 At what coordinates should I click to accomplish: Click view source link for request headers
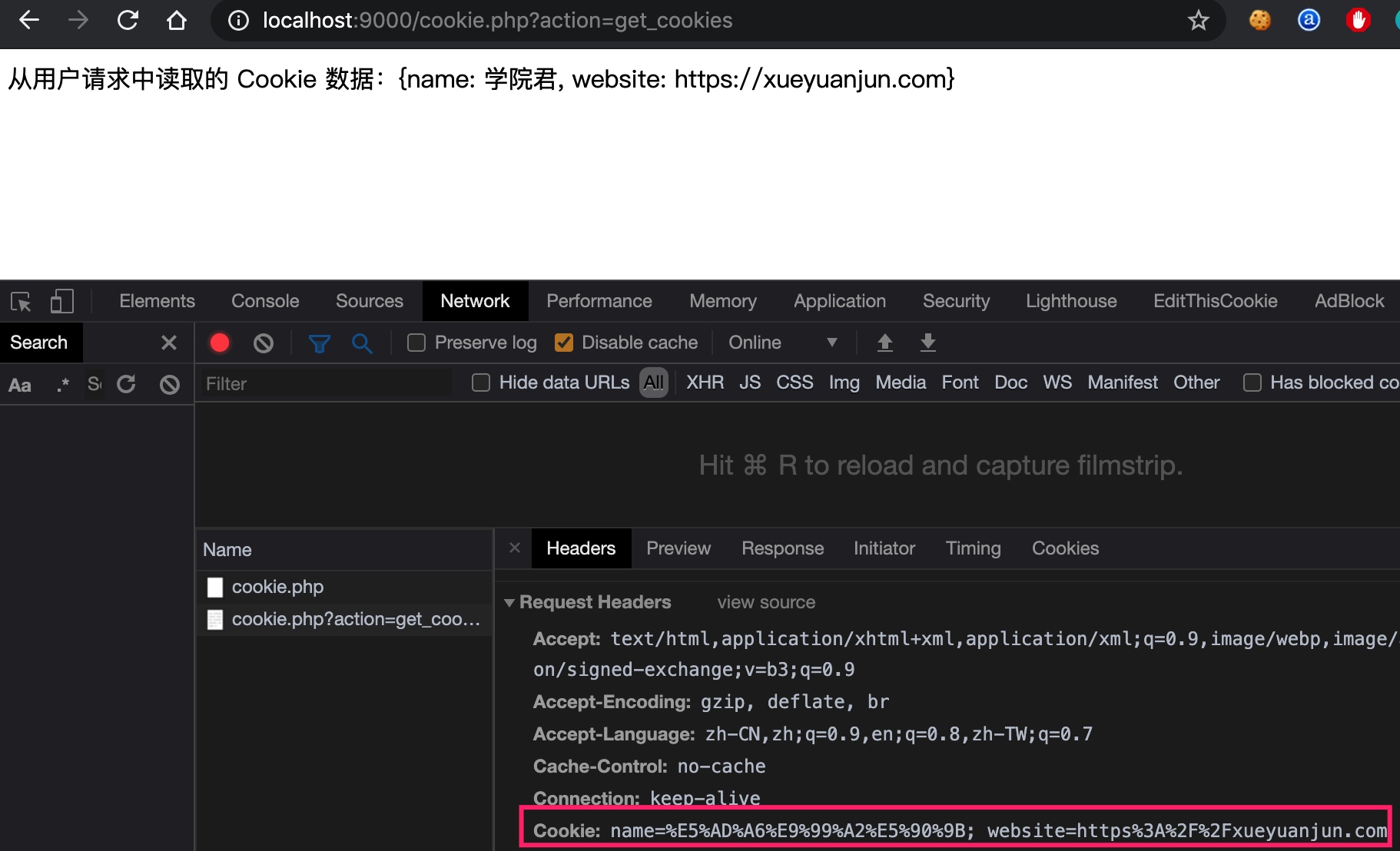point(766,603)
